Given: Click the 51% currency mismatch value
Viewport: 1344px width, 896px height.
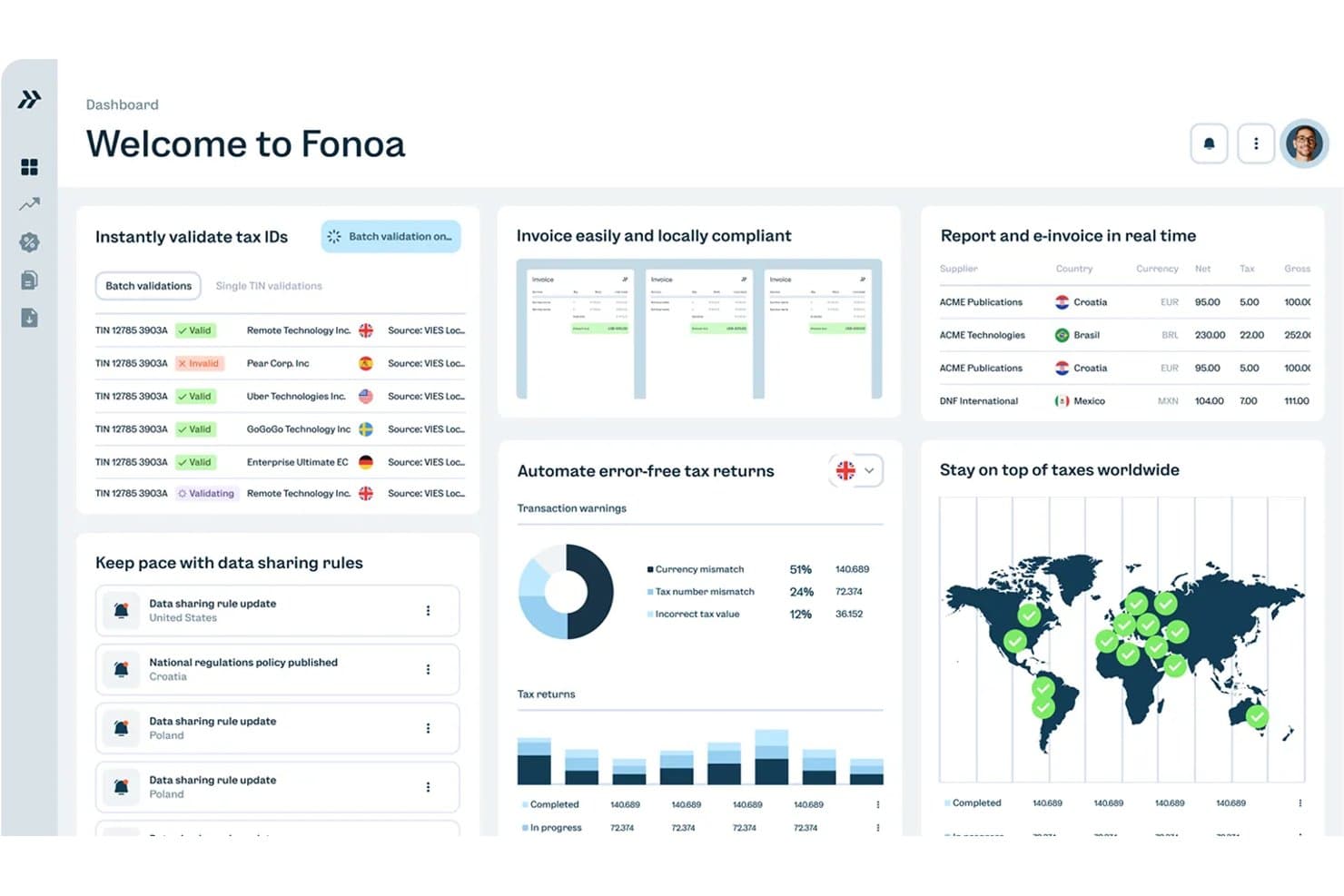Looking at the screenshot, I should point(801,570).
